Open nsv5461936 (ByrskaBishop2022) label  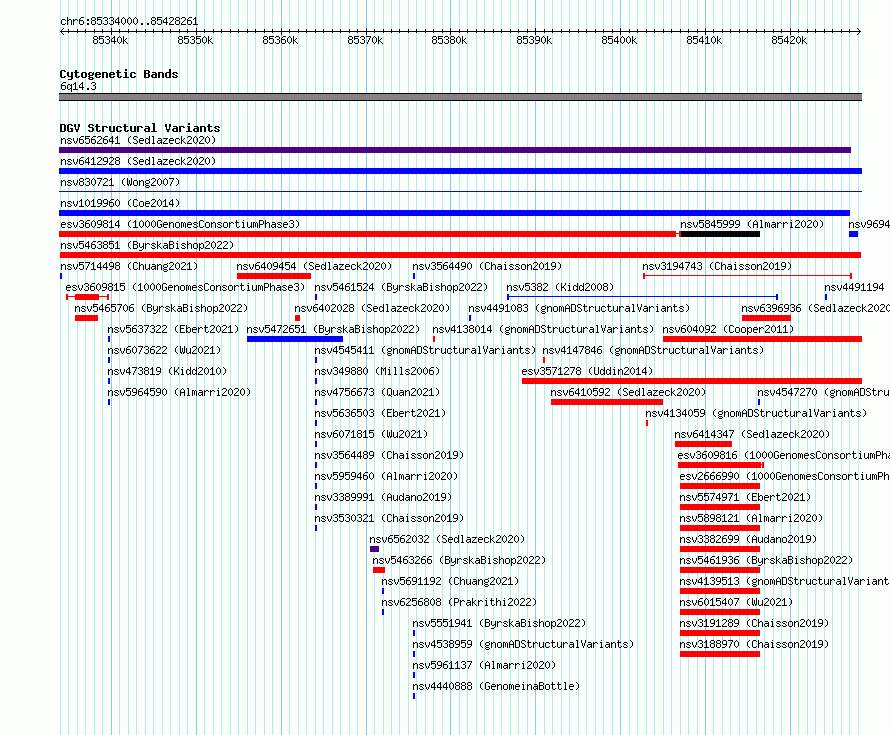(x=766, y=560)
